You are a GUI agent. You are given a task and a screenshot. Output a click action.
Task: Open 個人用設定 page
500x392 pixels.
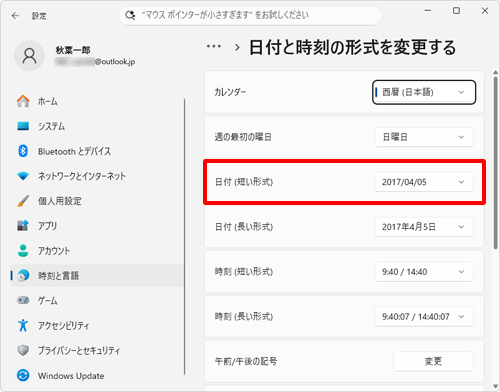point(97,201)
